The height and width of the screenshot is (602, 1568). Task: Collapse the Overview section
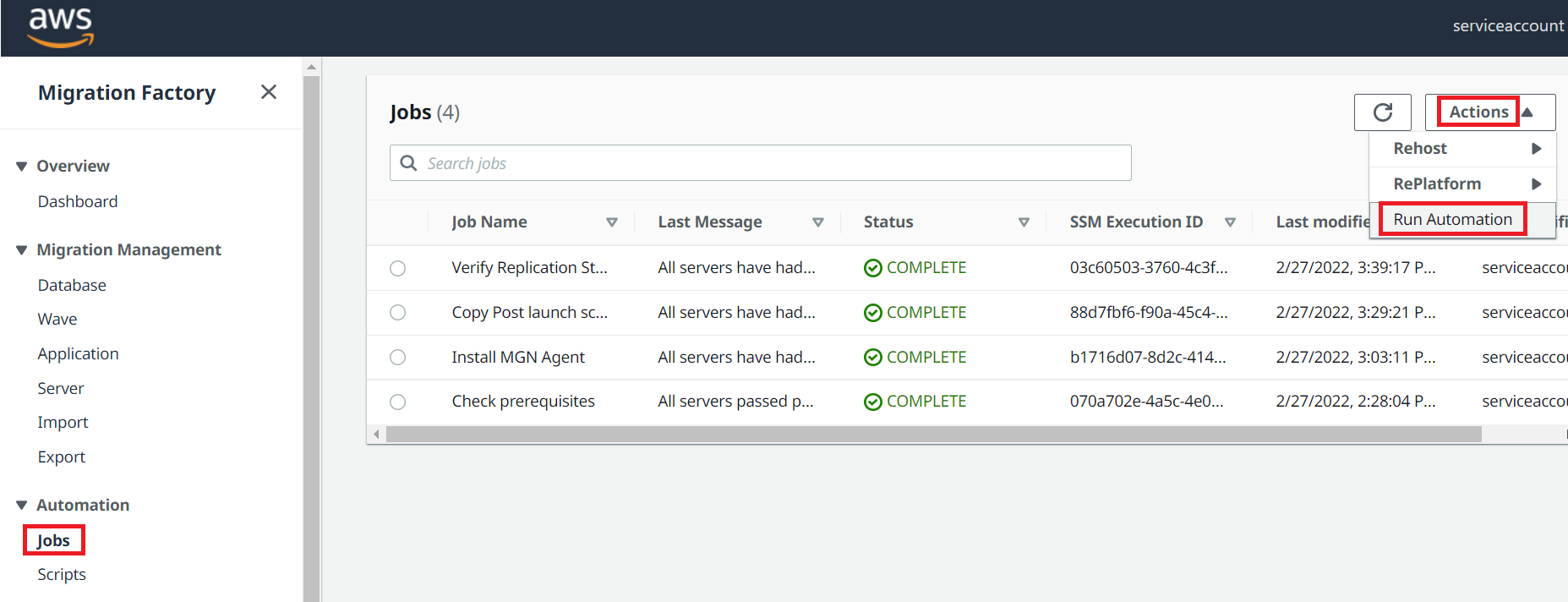click(x=22, y=167)
